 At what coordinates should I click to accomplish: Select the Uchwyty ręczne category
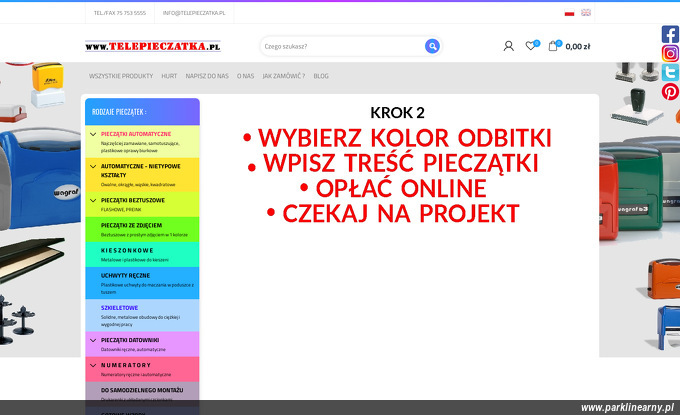(142, 283)
